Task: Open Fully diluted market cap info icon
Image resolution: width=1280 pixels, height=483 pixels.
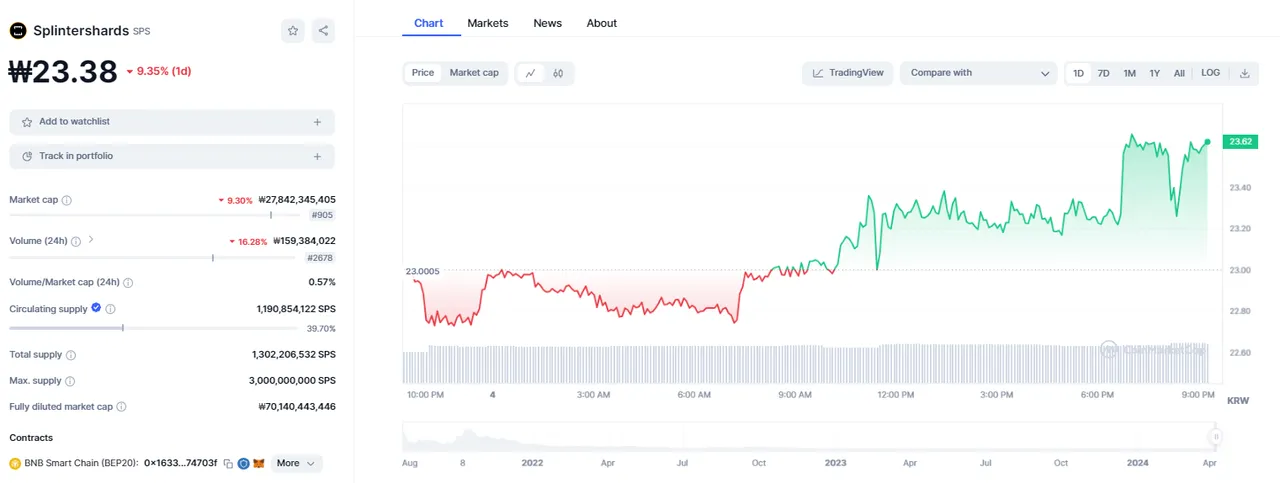Action: [121, 407]
